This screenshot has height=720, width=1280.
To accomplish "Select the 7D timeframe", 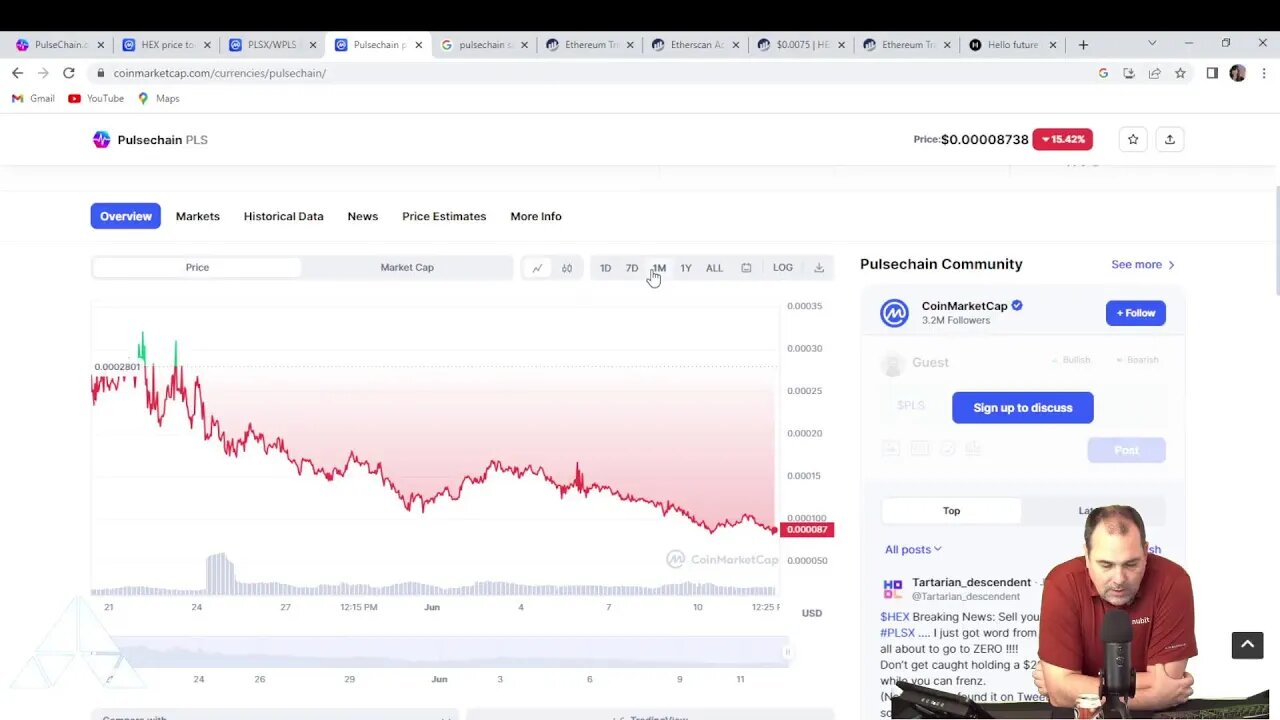I will 632,268.
